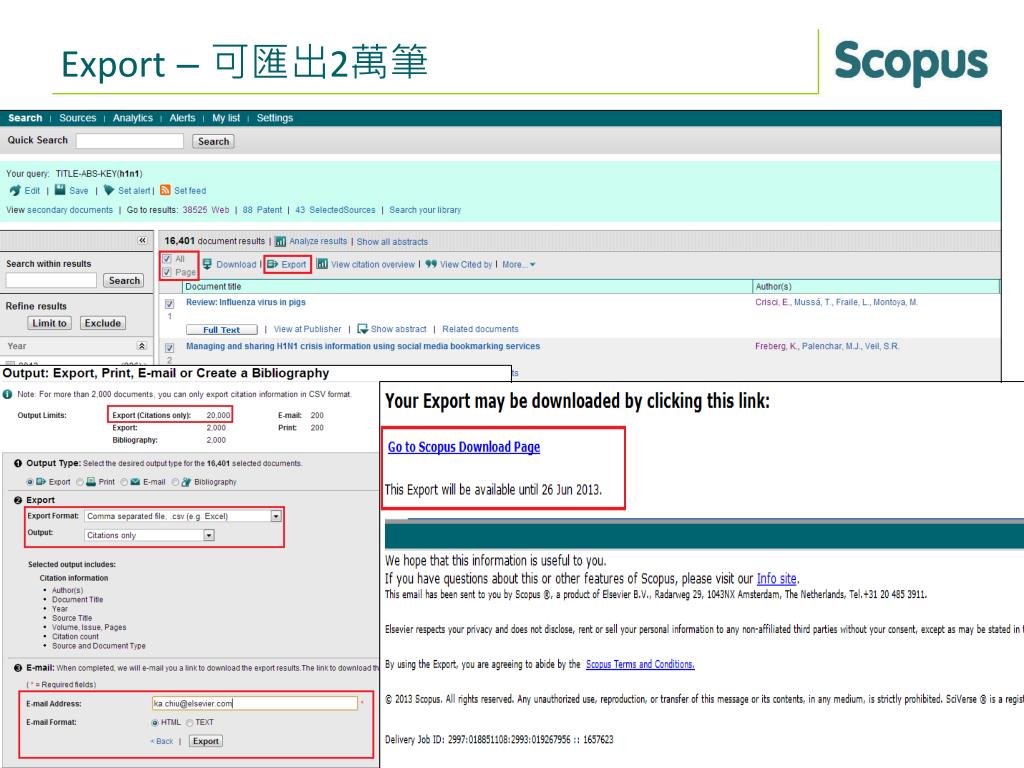Click the Quick Search input field
Viewport: 1024px width, 768px height.
129,140
